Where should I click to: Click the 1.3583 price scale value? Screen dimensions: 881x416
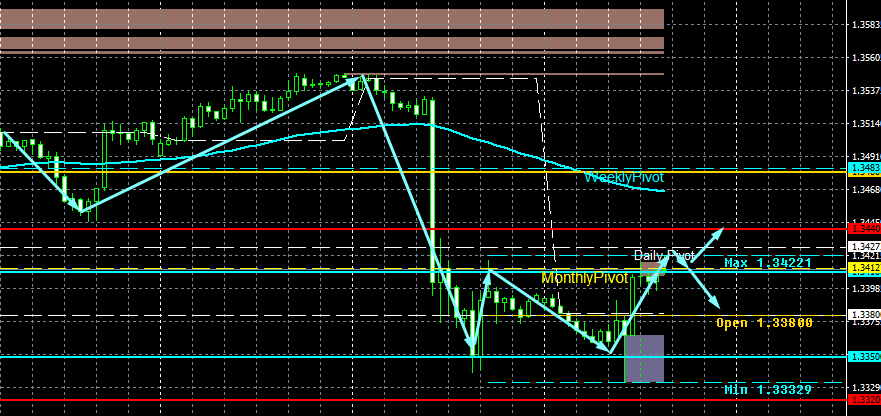866,25
